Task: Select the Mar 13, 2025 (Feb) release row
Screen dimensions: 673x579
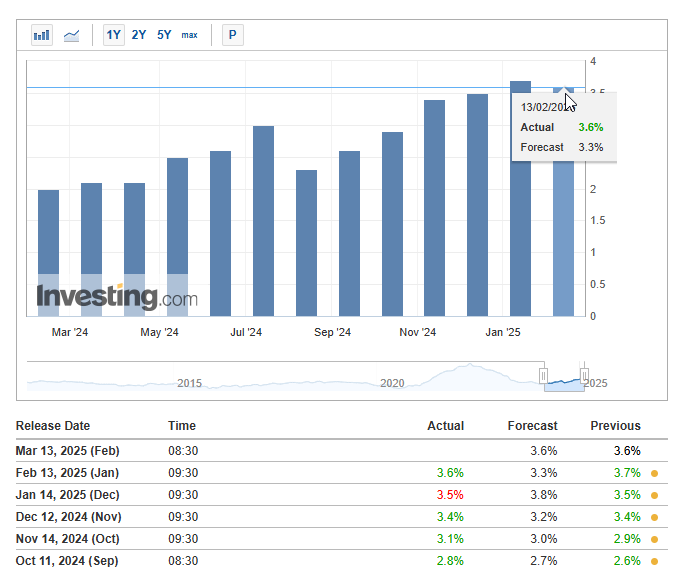Action: [x=342, y=451]
